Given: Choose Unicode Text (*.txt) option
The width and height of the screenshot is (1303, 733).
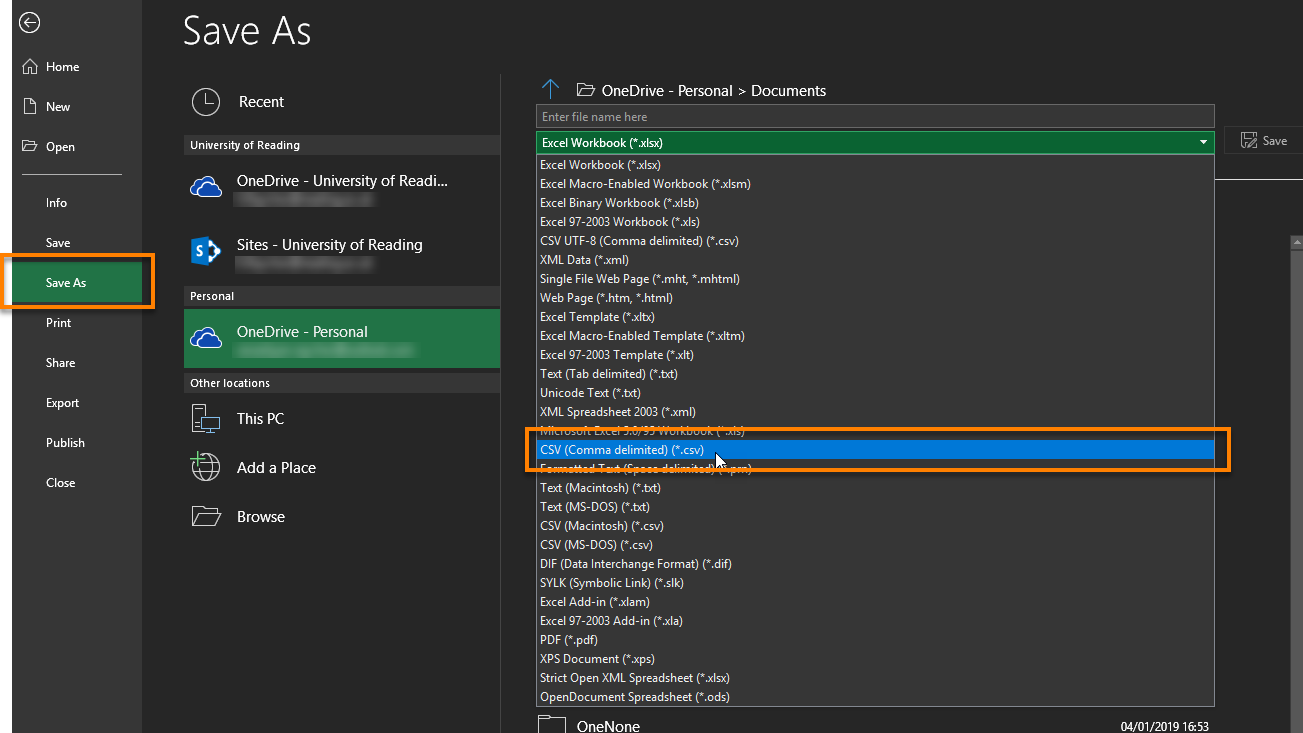Looking at the screenshot, I should [x=875, y=393].
